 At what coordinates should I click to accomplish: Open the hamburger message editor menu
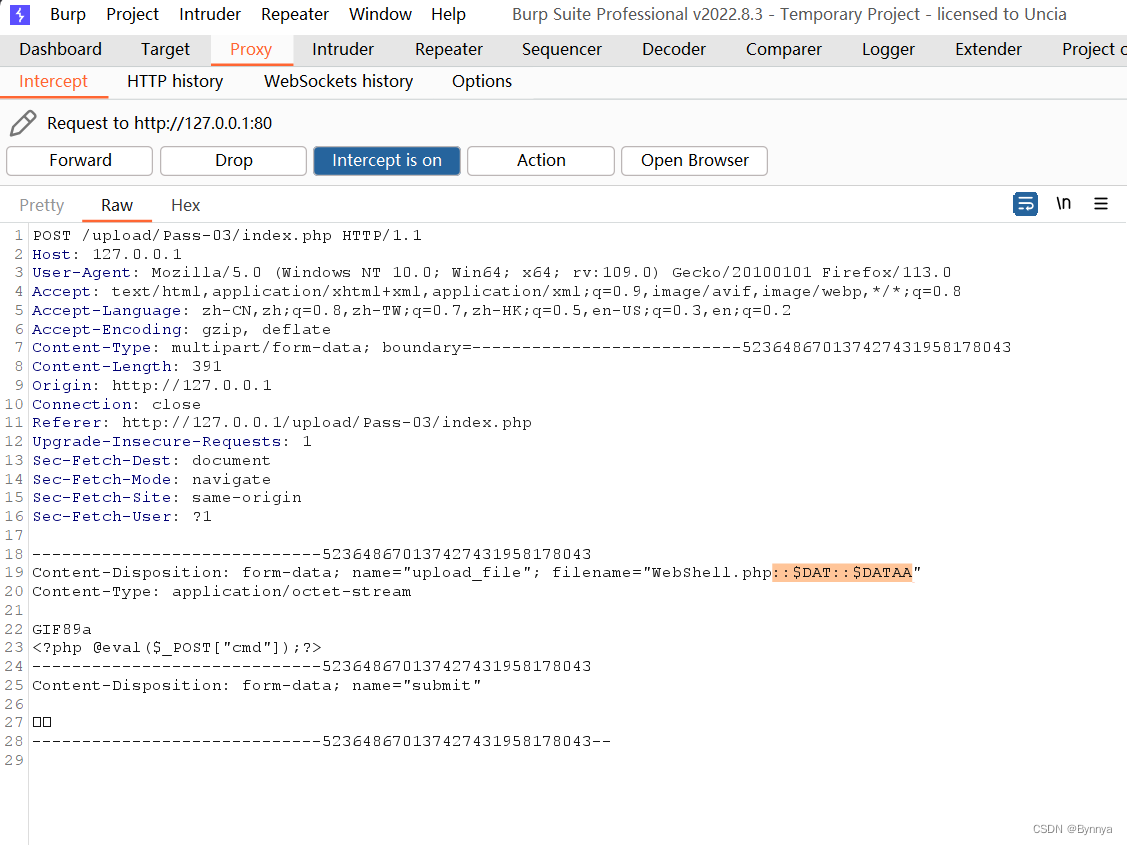pos(1100,204)
